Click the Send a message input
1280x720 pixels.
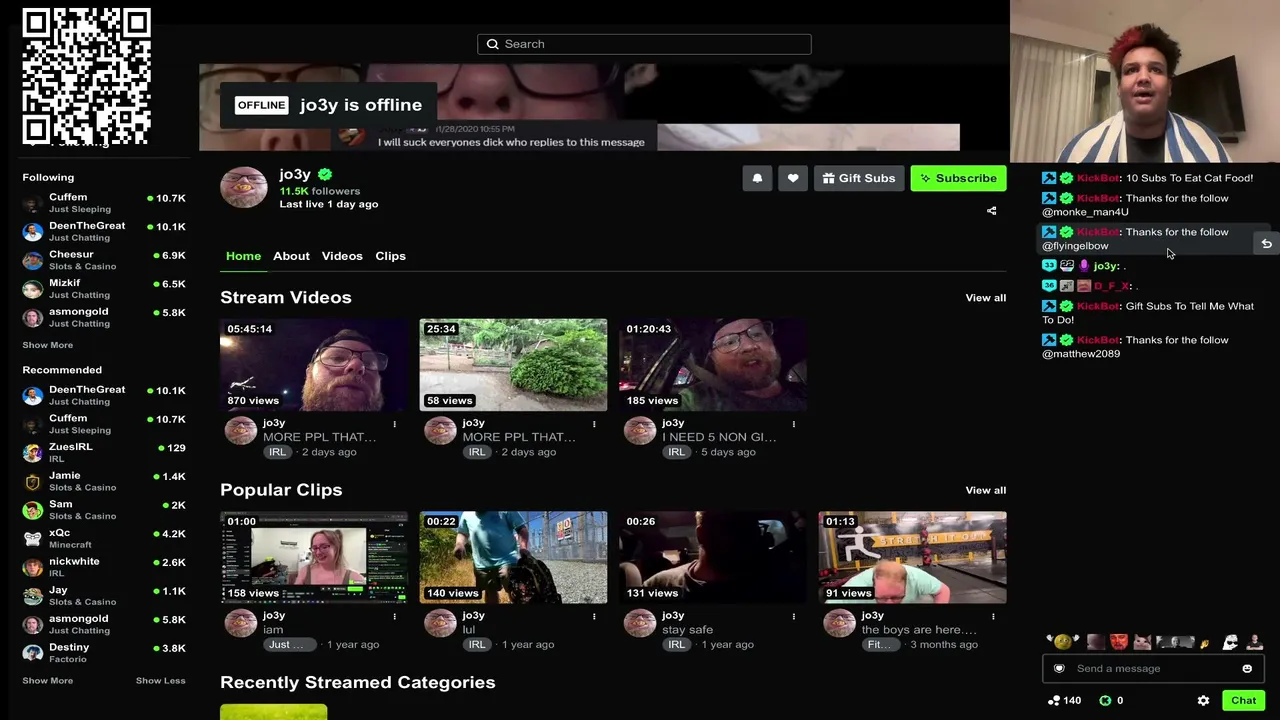(1154, 668)
